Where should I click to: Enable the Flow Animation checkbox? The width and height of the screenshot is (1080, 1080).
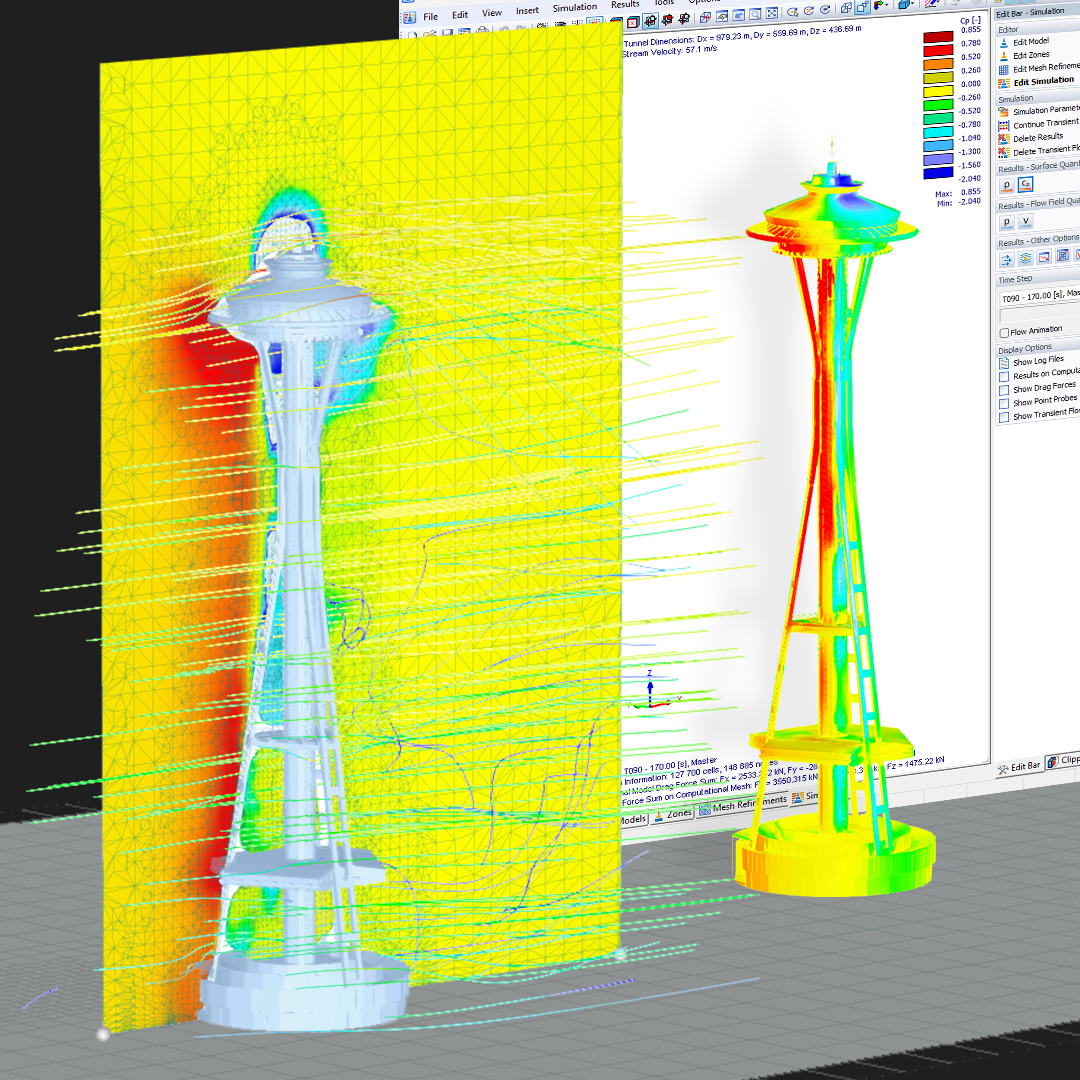[1004, 333]
